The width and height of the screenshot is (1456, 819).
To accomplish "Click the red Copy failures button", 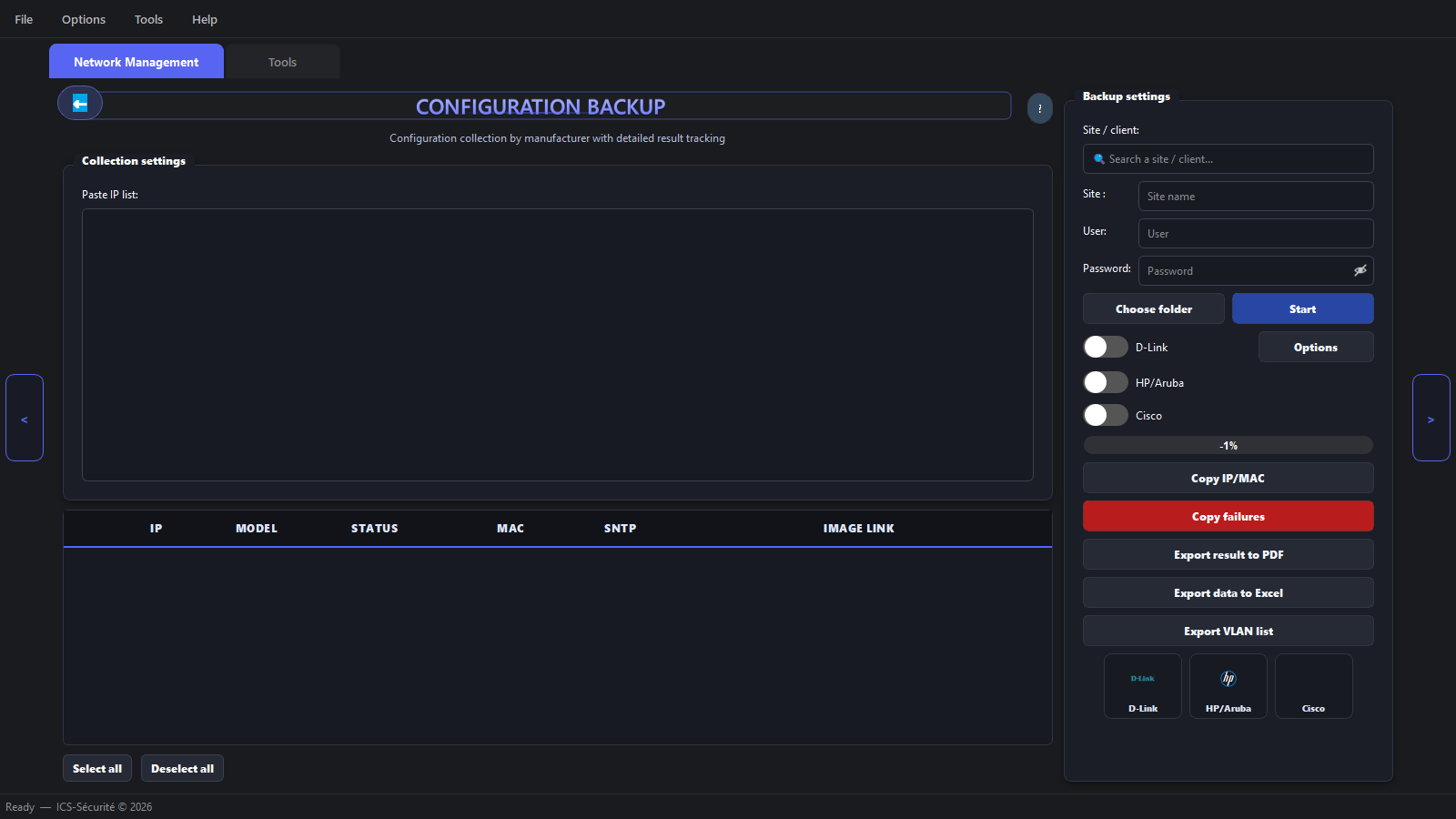I will (x=1228, y=516).
